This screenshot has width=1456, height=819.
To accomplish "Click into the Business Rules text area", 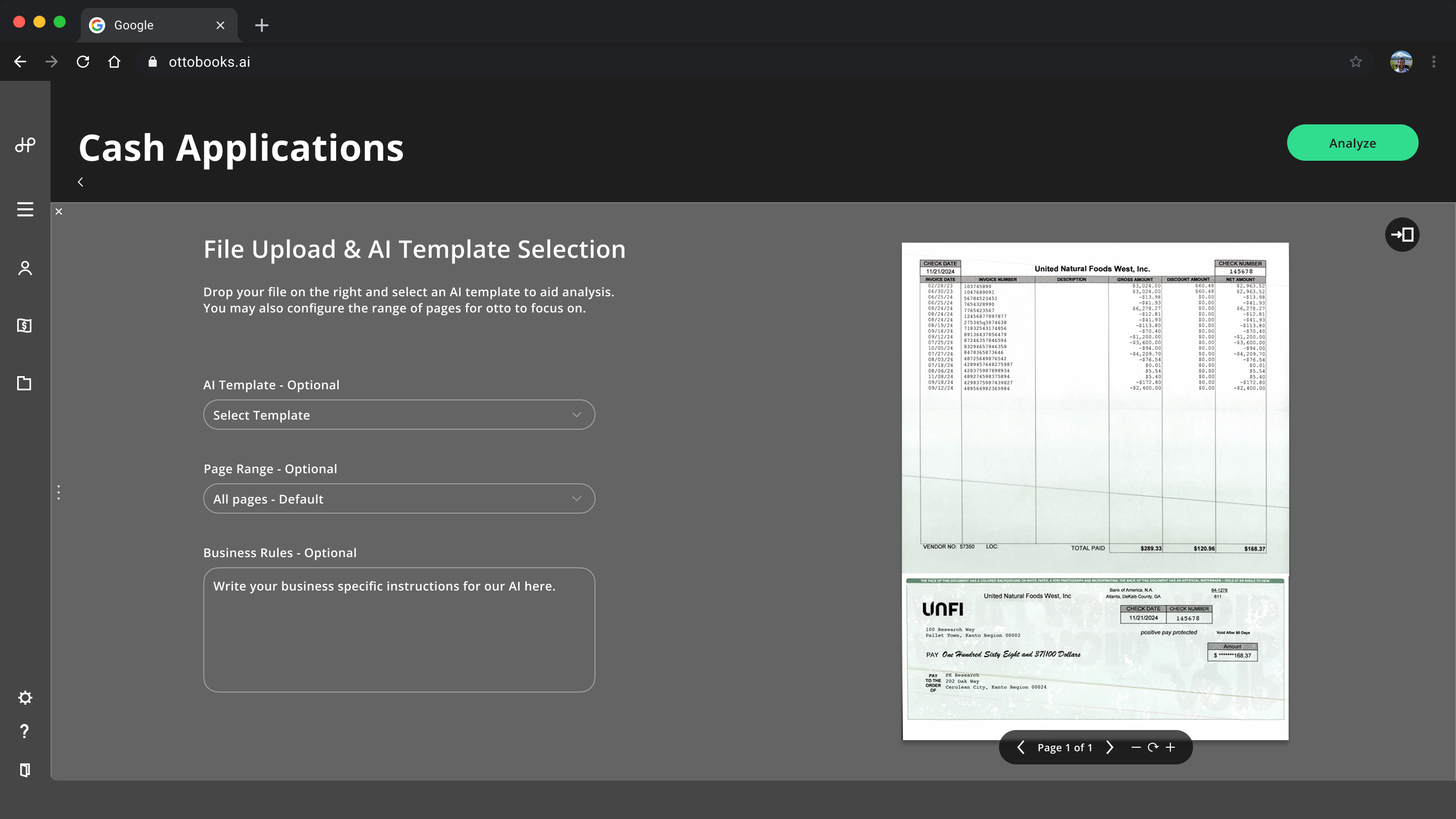I will pos(399,629).
